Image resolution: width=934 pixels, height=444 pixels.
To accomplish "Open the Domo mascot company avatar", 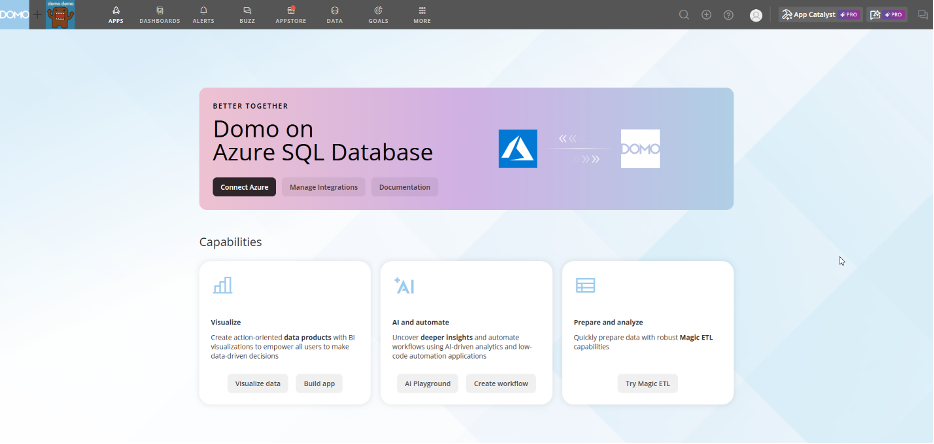I will click(x=60, y=14).
